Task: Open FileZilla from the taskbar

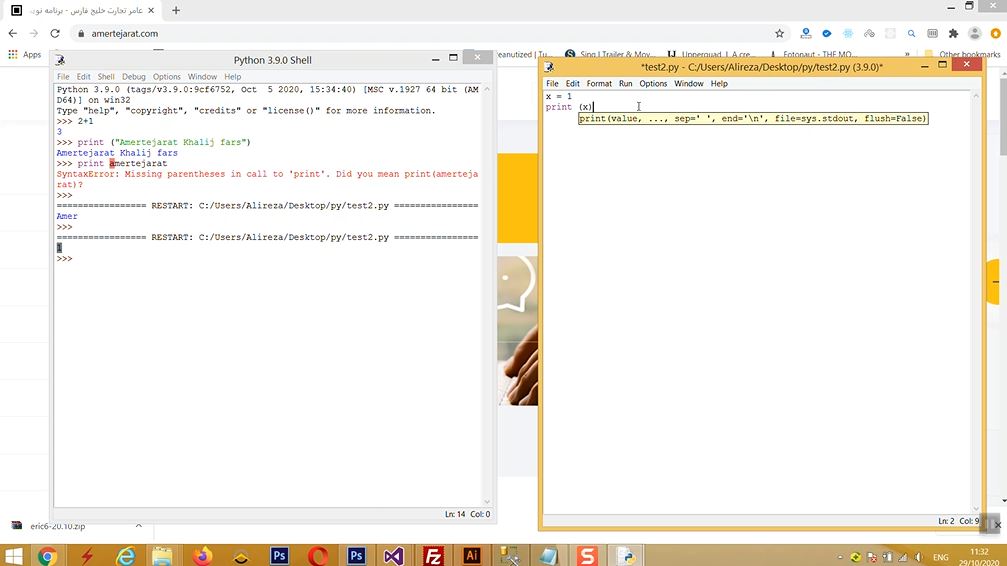Action: (433, 556)
